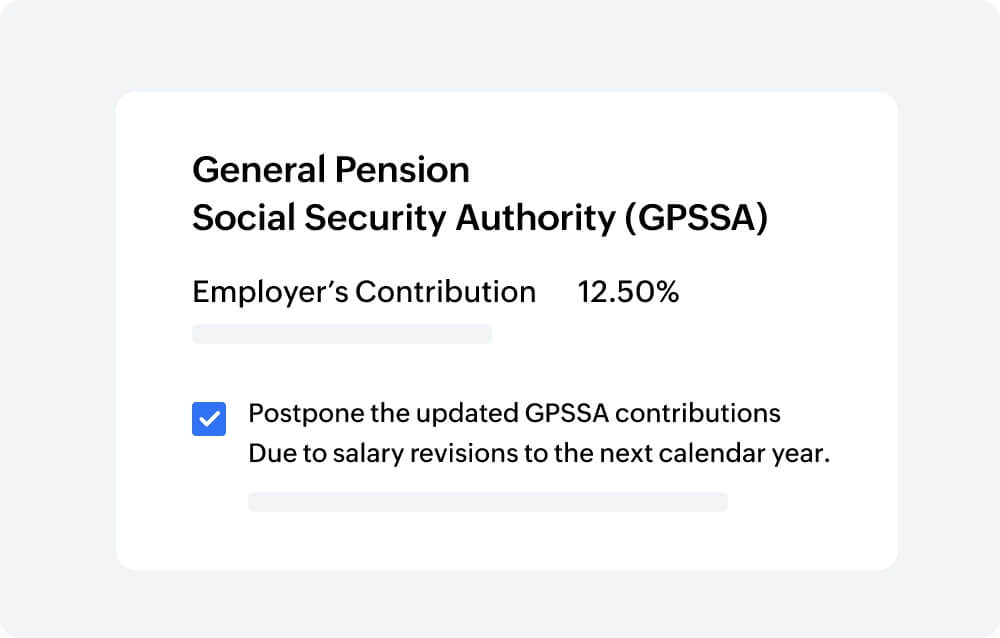The width and height of the screenshot is (1000, 638).
Task: Click the word Pension in the title
Action: 402,170
